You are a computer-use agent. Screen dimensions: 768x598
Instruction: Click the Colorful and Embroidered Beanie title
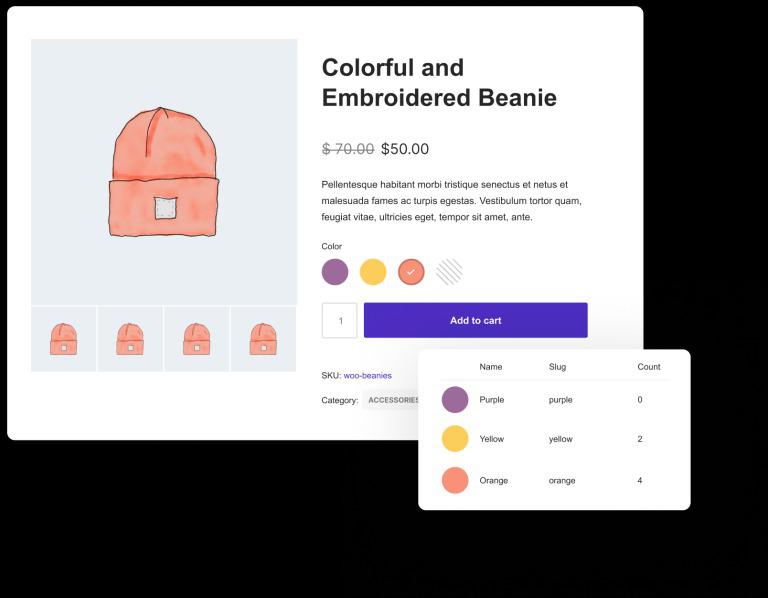point(439,82)
